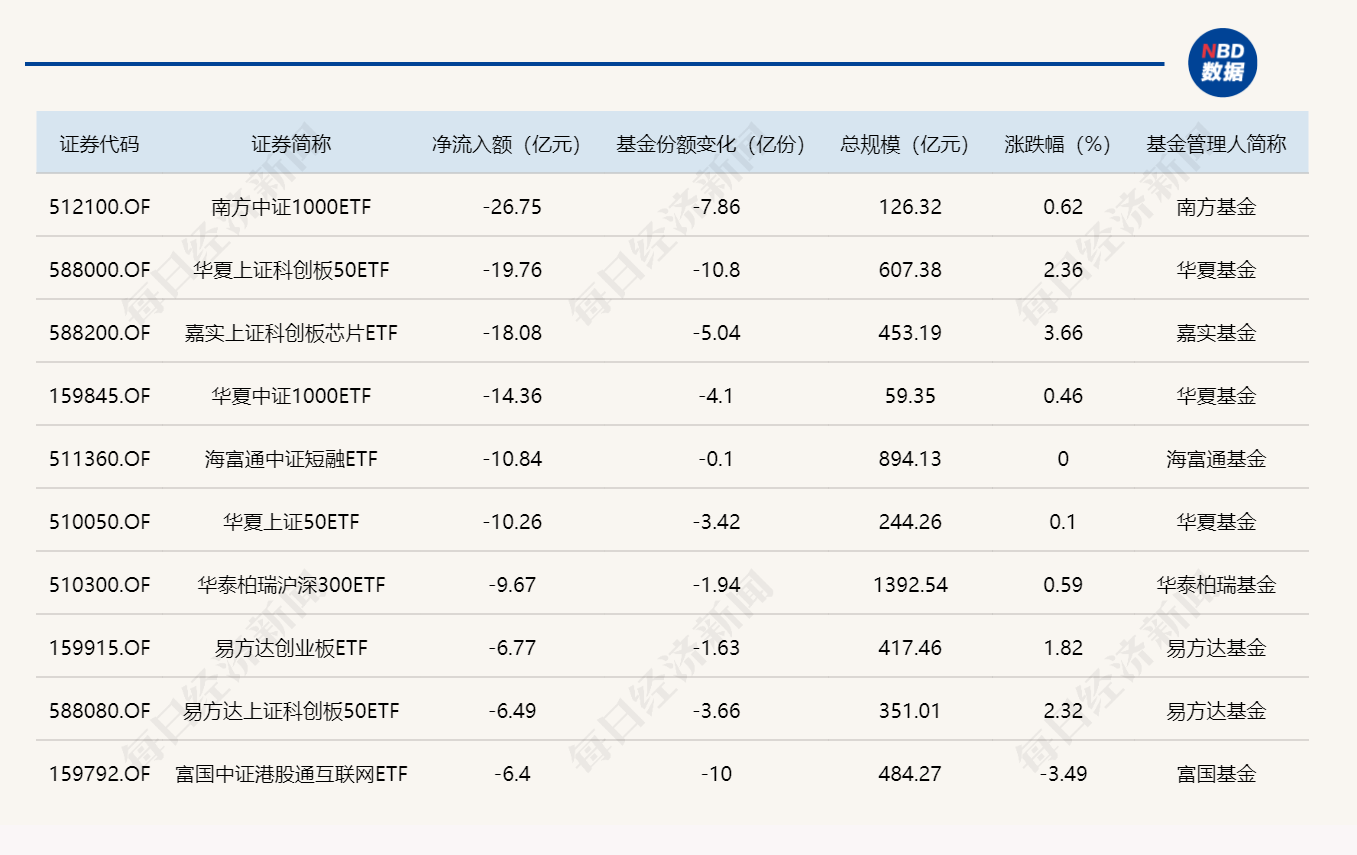Select total scale value 59.35
The image size is (1357, 855).
point(910,396)
